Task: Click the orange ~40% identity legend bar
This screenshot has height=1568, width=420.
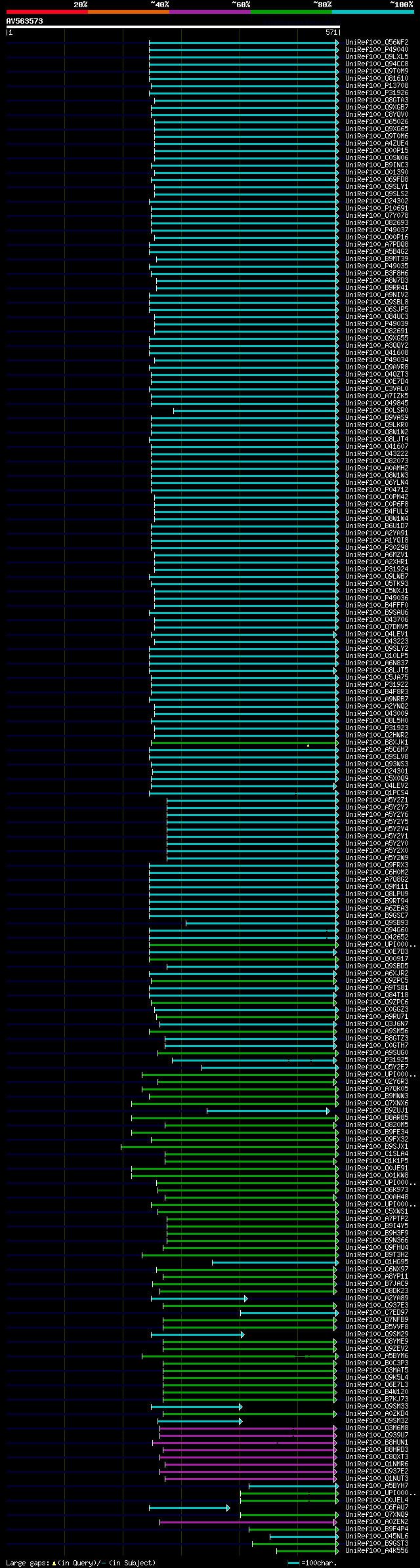Action: coord(129,12)
